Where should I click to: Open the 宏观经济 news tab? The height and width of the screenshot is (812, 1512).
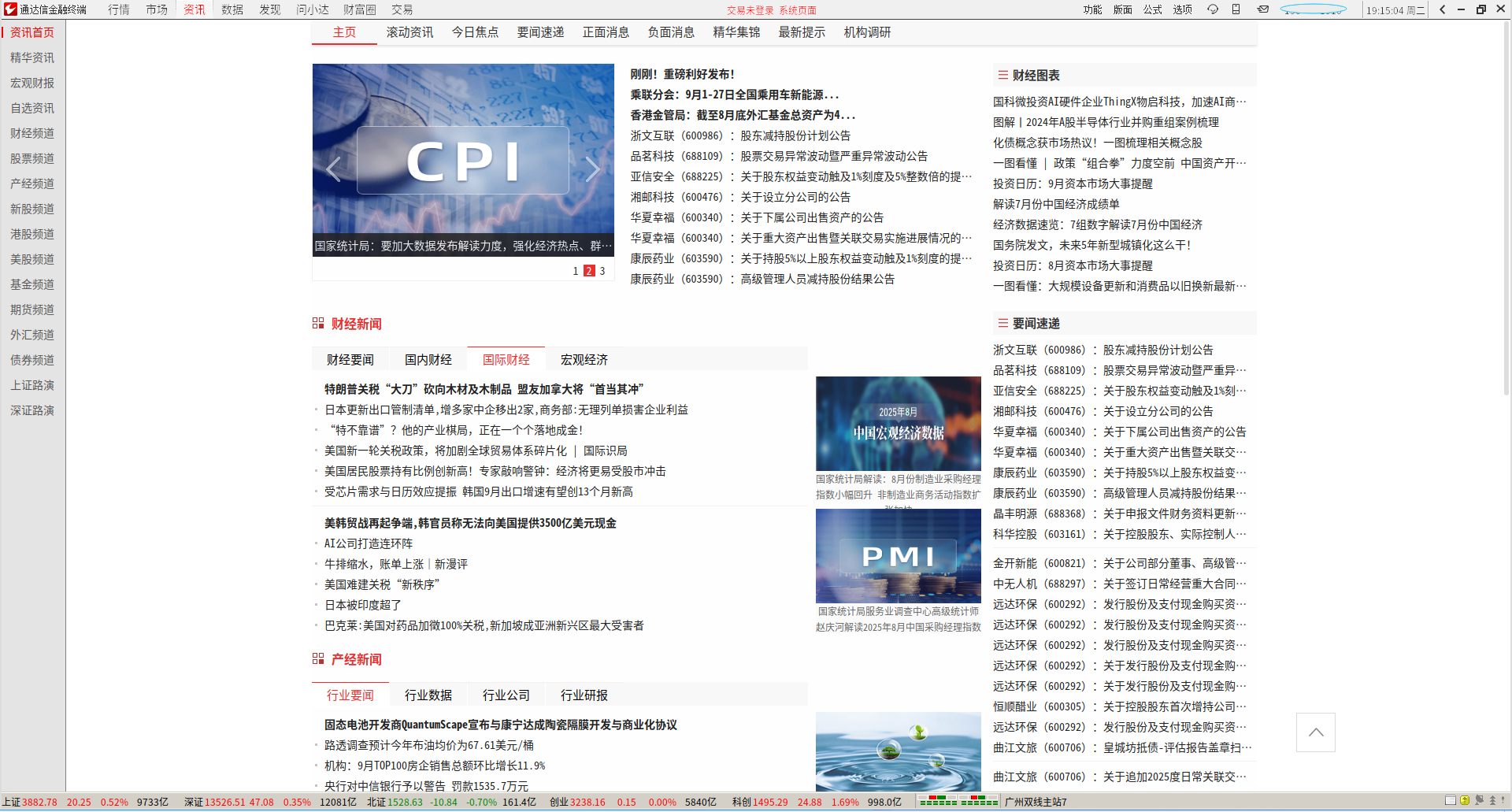coord(584,359)
